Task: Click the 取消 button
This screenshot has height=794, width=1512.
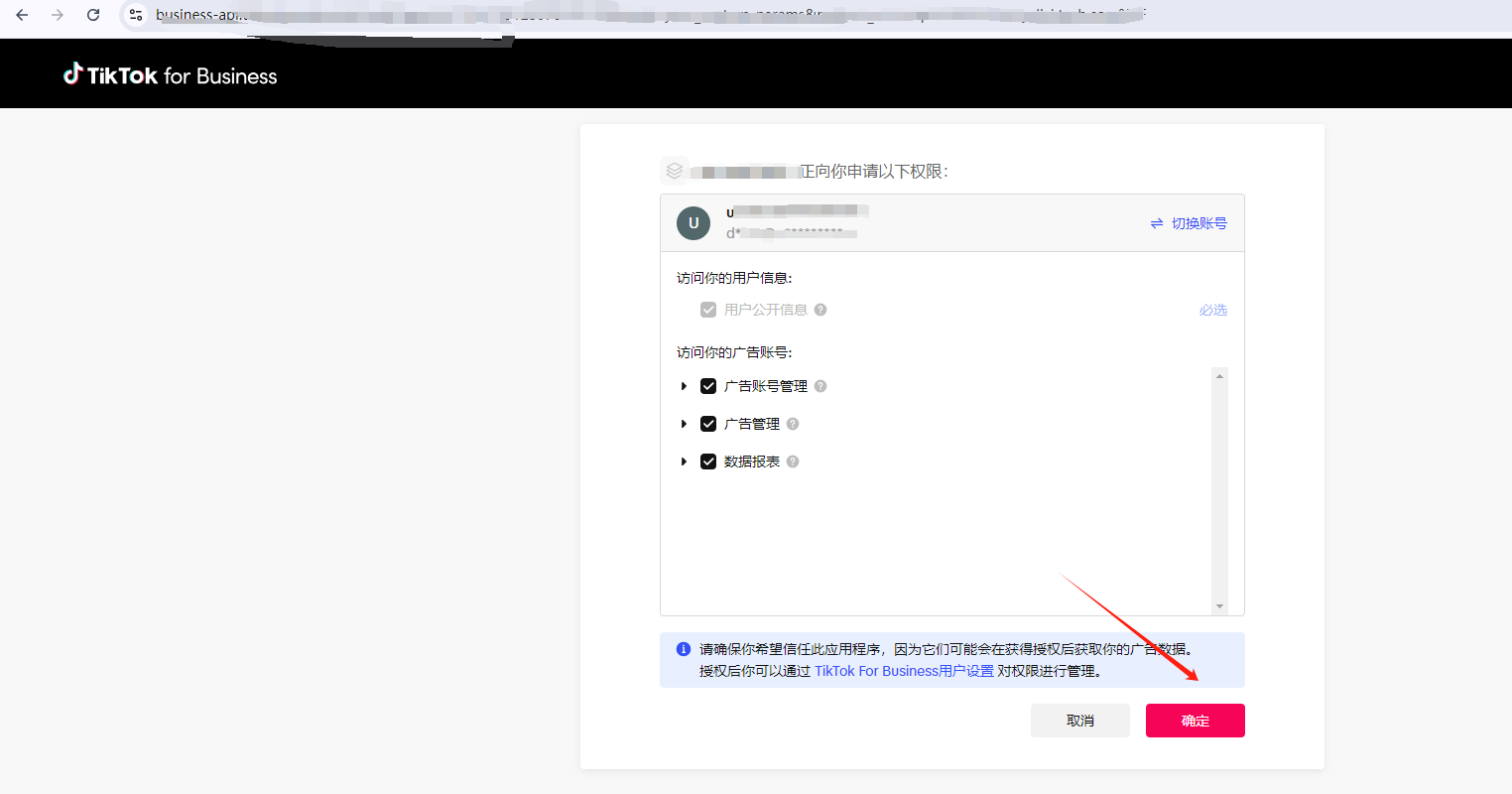Action: click(x=1080, y=721)
